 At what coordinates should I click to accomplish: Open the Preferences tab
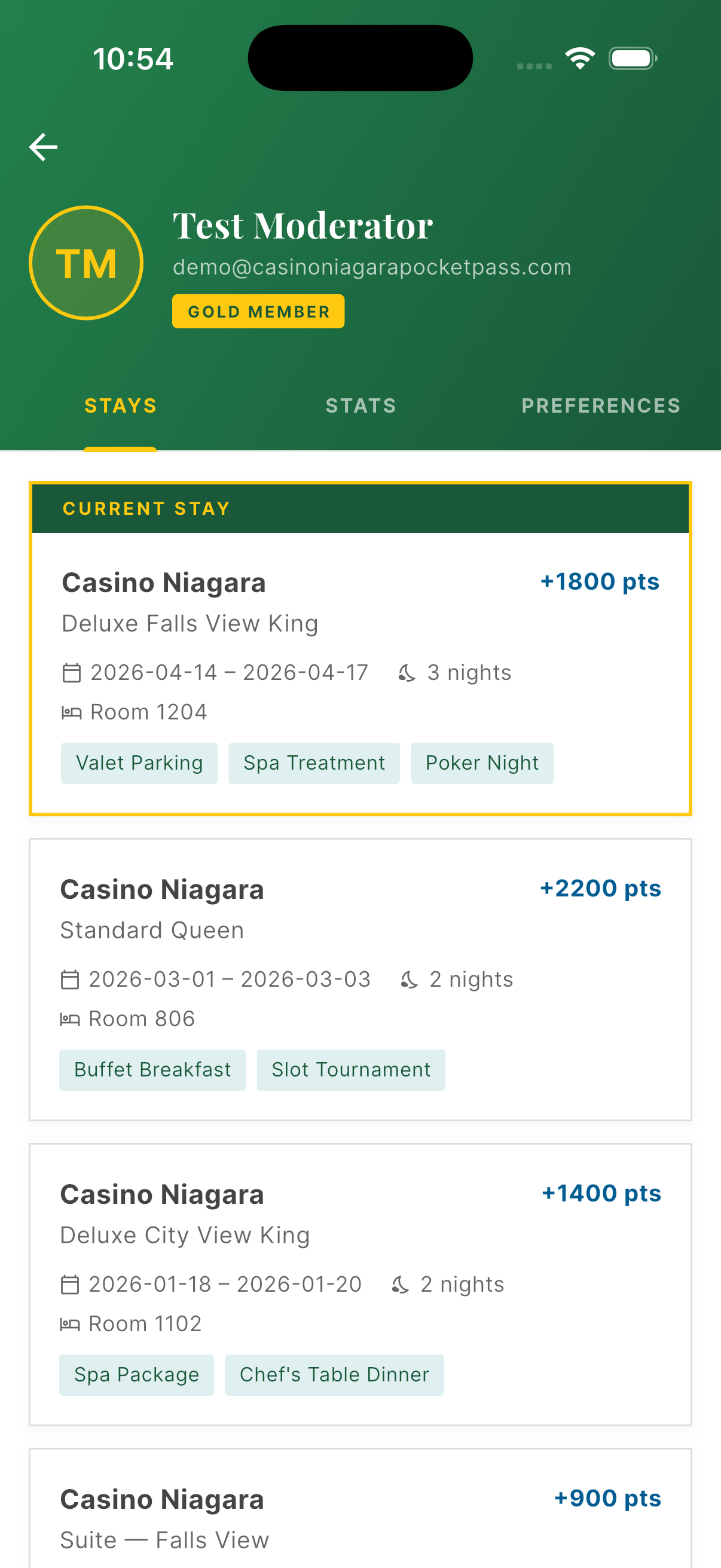(x=600, y=406)
